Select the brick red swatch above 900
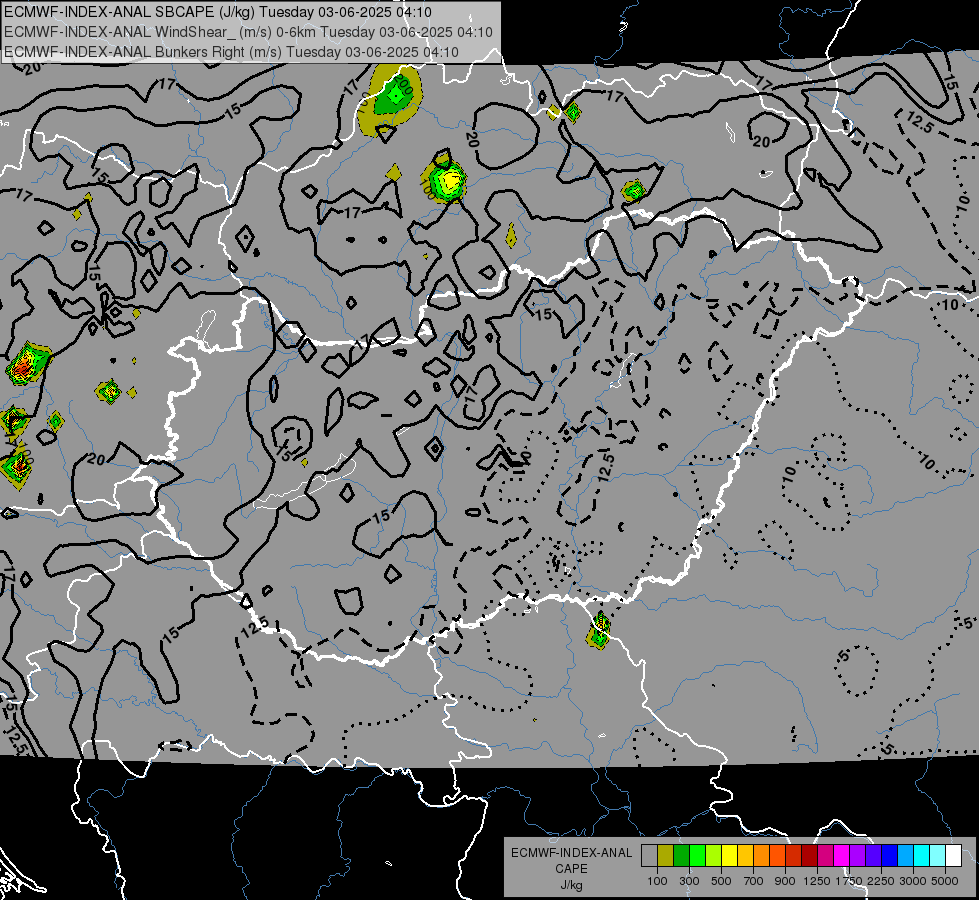Image resolution: width=979 pixels, height=900 pixels. point(794,855)
